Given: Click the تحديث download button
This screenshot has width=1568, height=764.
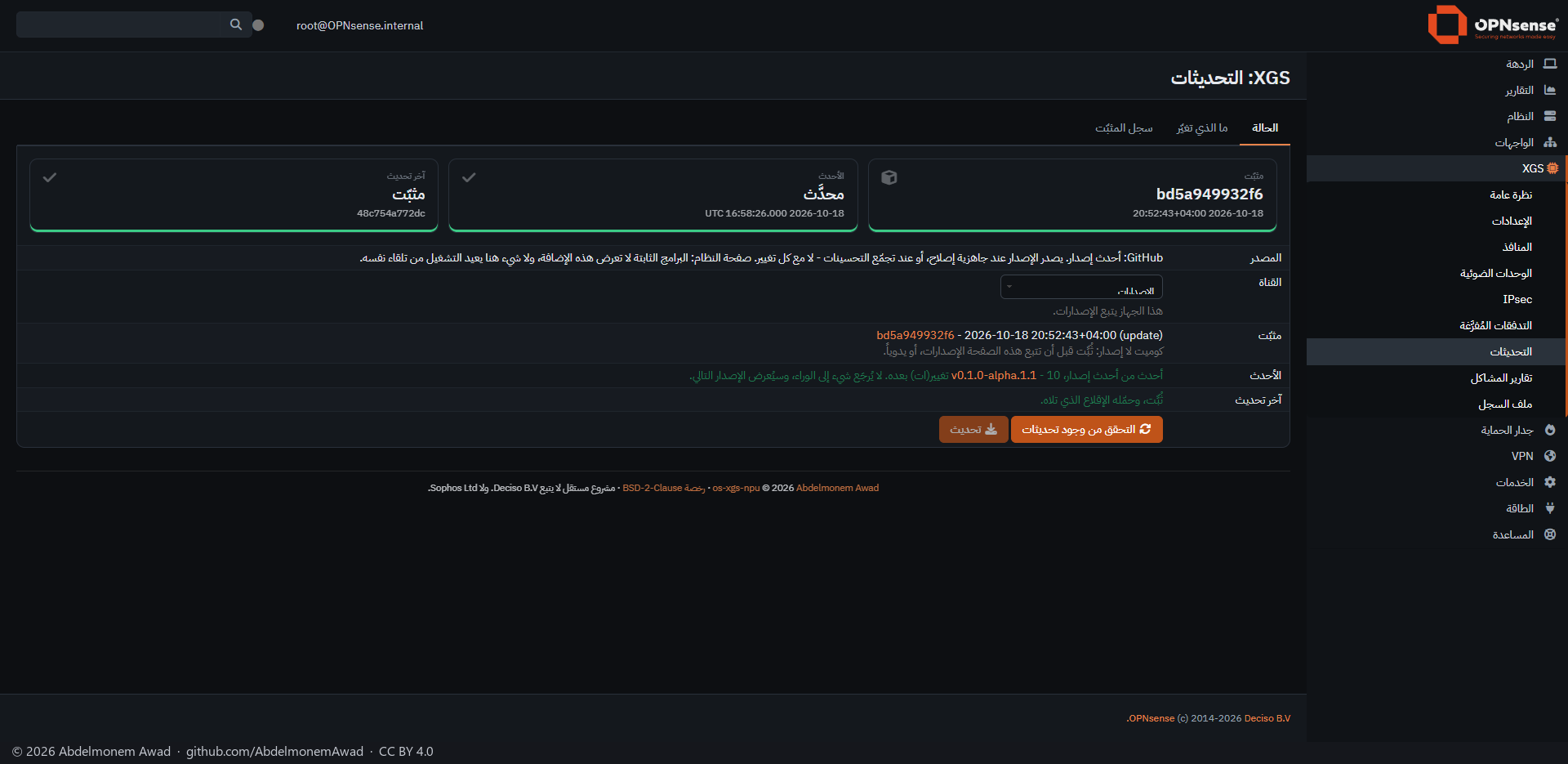Looking at the screenshot, I should coord(973,430).
